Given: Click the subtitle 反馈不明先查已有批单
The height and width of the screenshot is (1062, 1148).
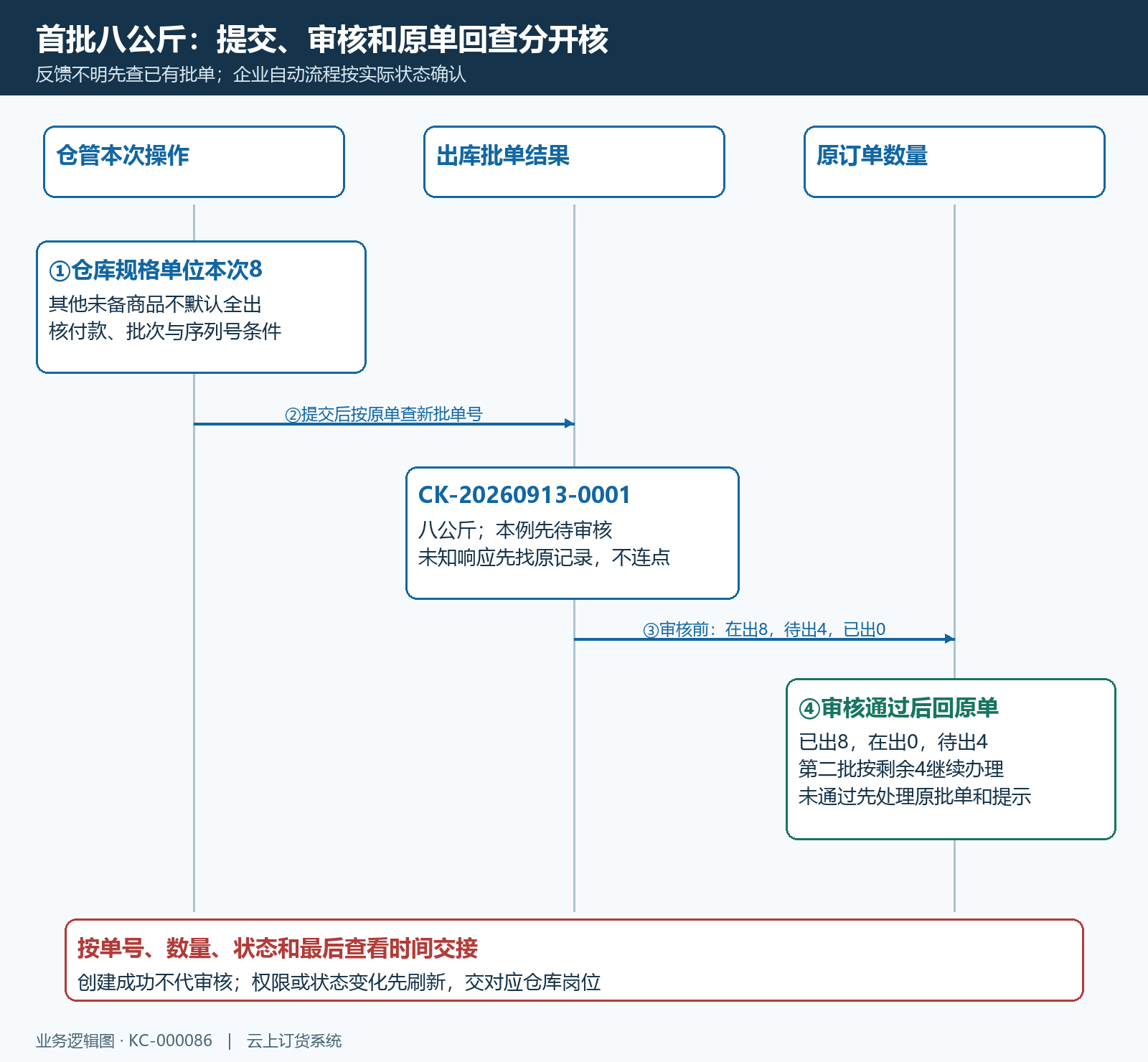Looking at the screenshot, I should click(126, 75).
